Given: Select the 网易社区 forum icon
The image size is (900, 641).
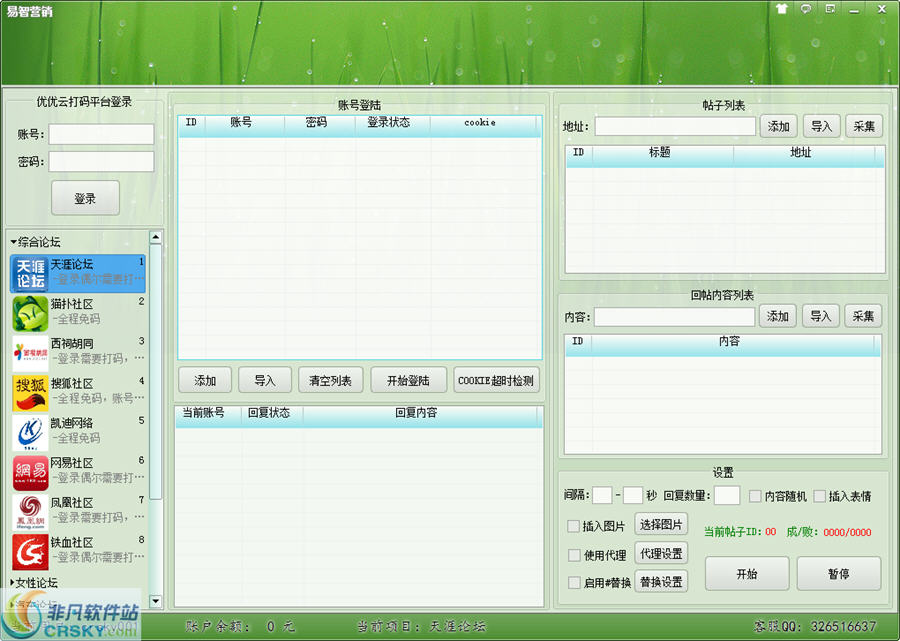Looking at the screenshot, I should (x=29, y=470).
